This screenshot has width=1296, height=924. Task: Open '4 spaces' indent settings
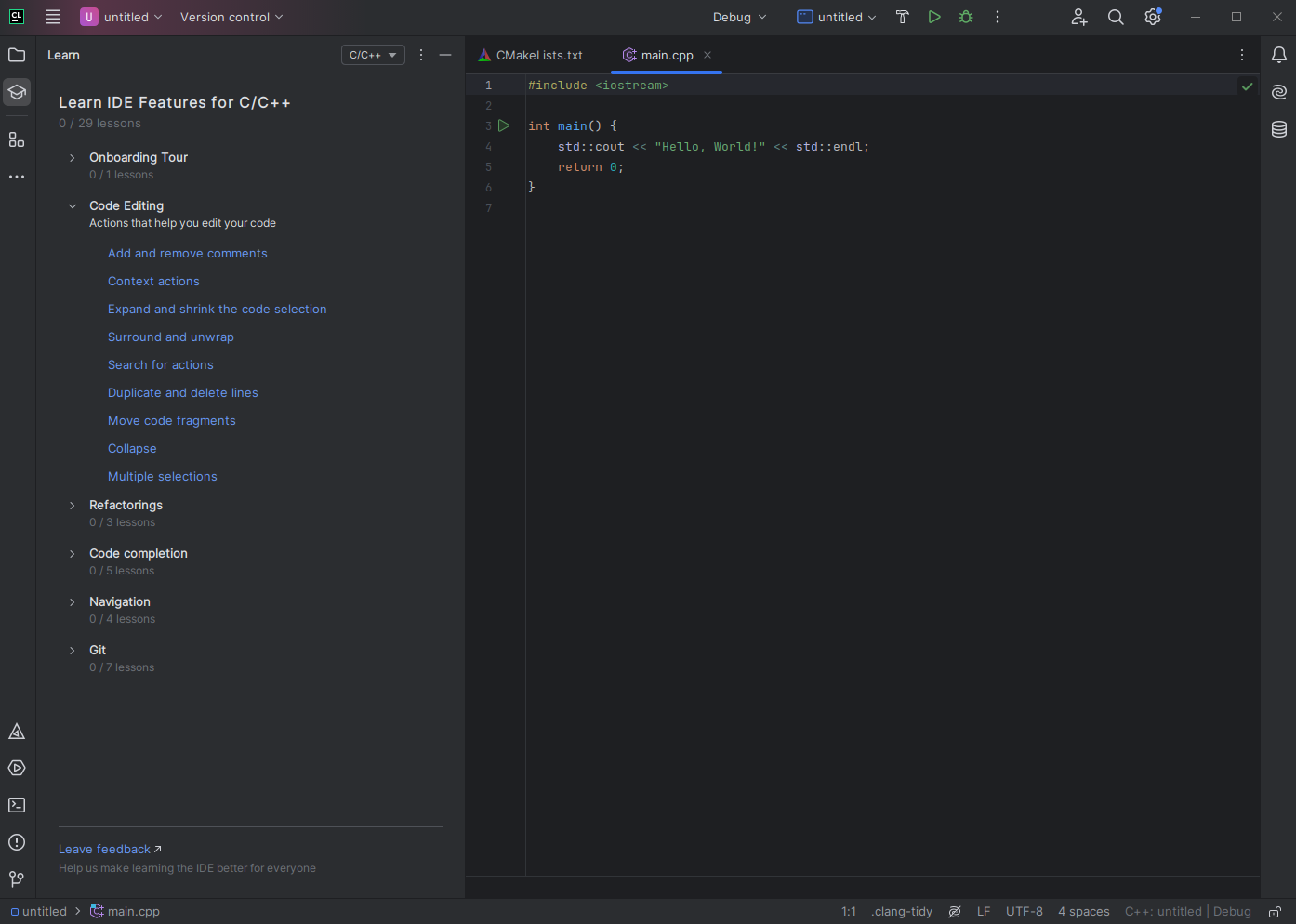click(x=1084, y=912)
